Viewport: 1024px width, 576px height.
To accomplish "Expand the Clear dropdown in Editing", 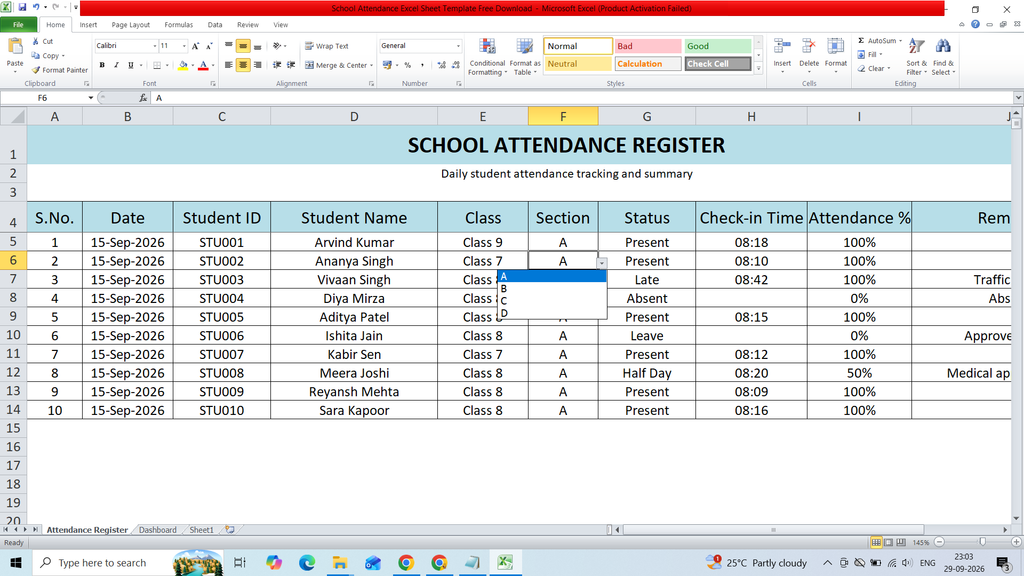I will point(889,69).
